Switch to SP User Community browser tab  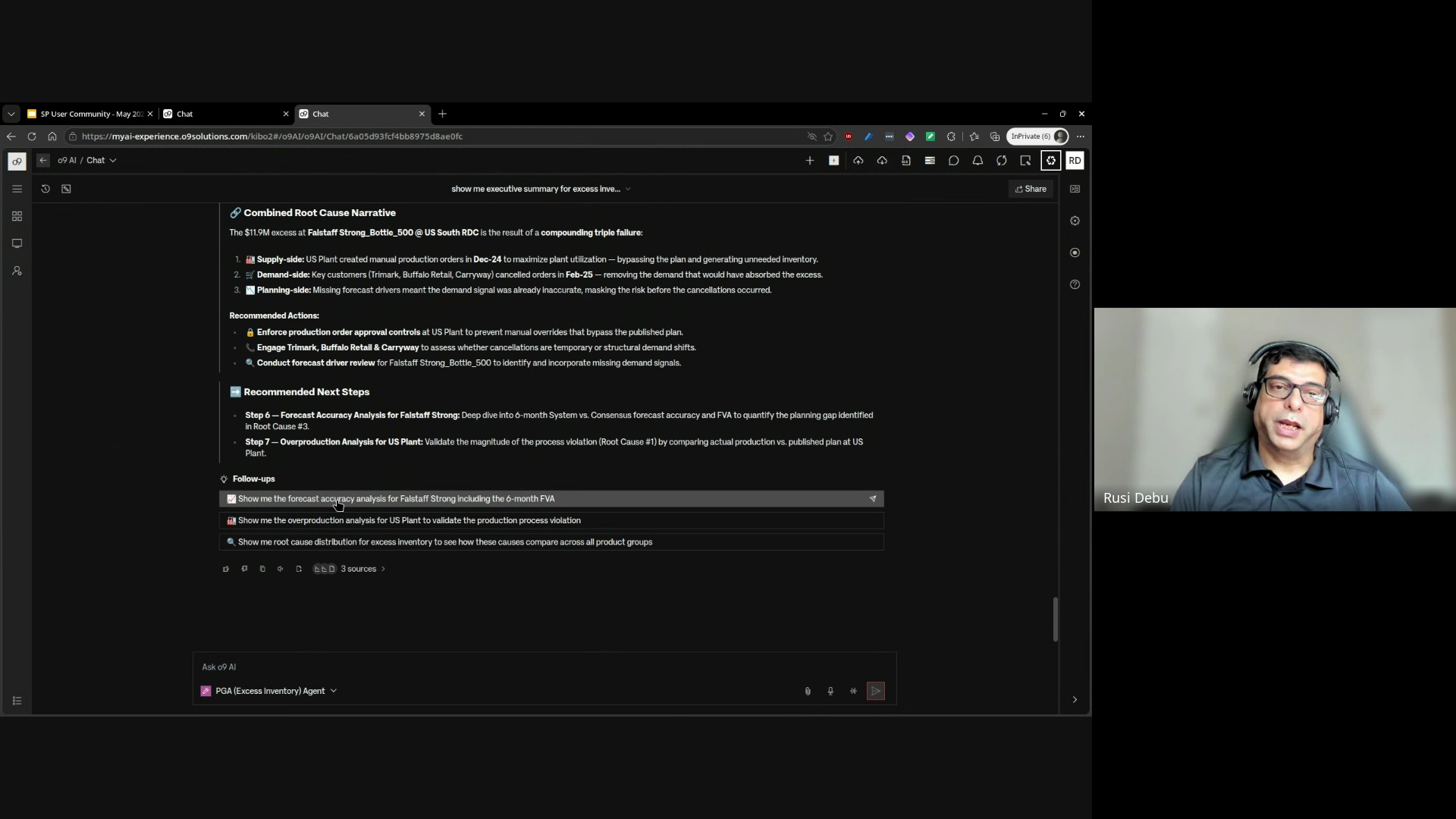pyautogui.click(x=89, y=114)
